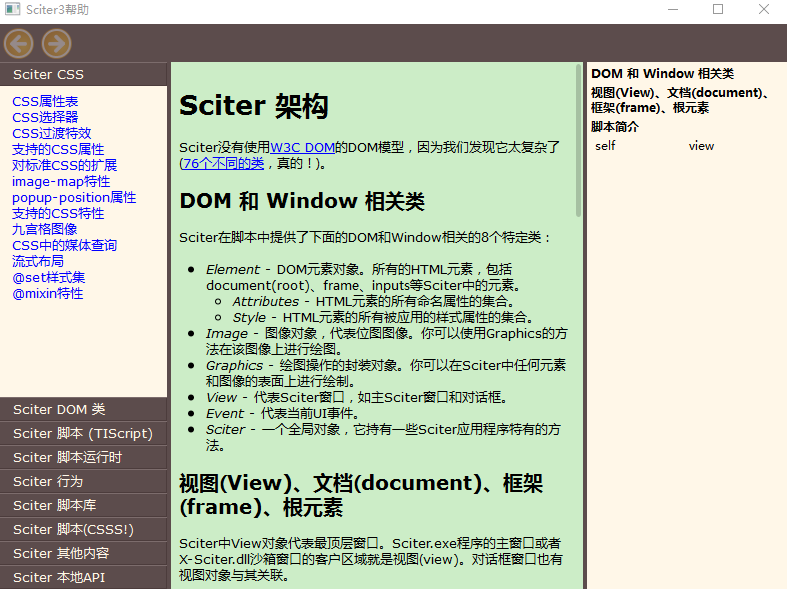Viewport: 787px width, 589px height.
Task: Jump to 脚本简介 in the outline
Action: [x=615, y=127]
